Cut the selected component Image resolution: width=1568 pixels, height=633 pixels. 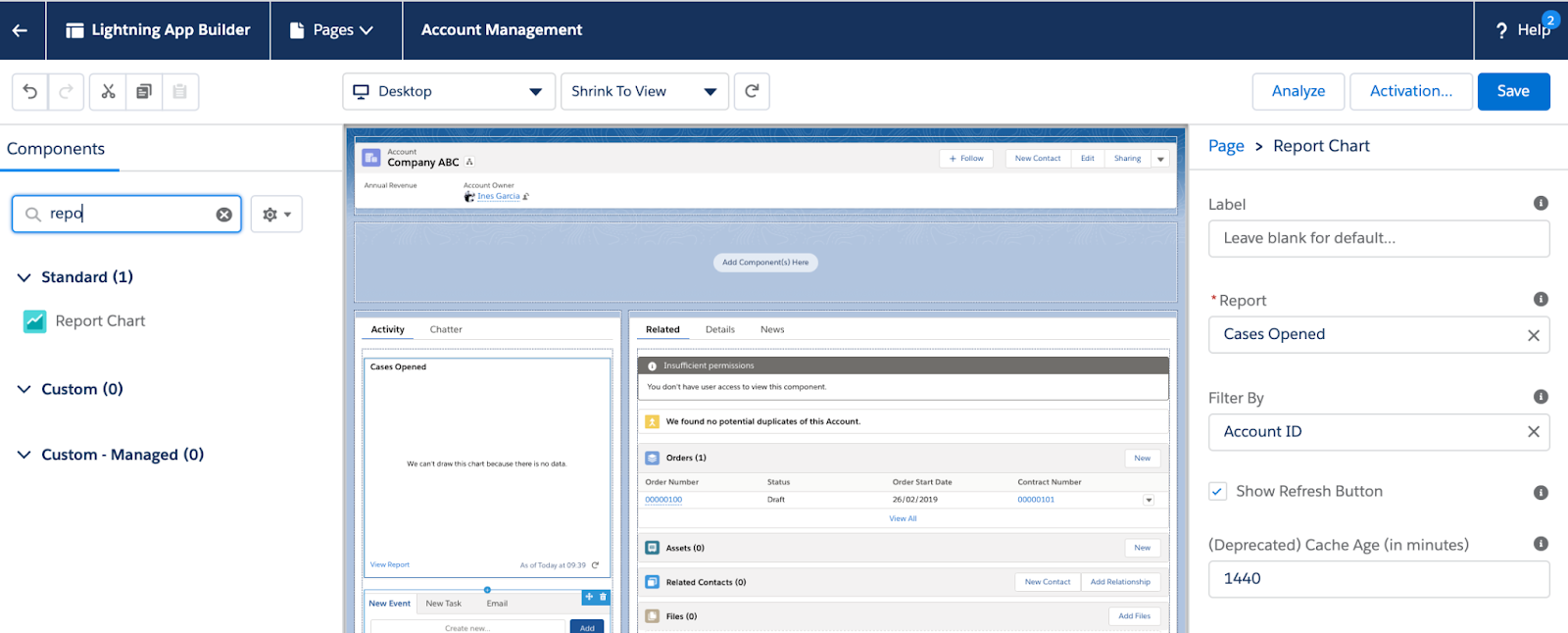[x=108, y=91]
